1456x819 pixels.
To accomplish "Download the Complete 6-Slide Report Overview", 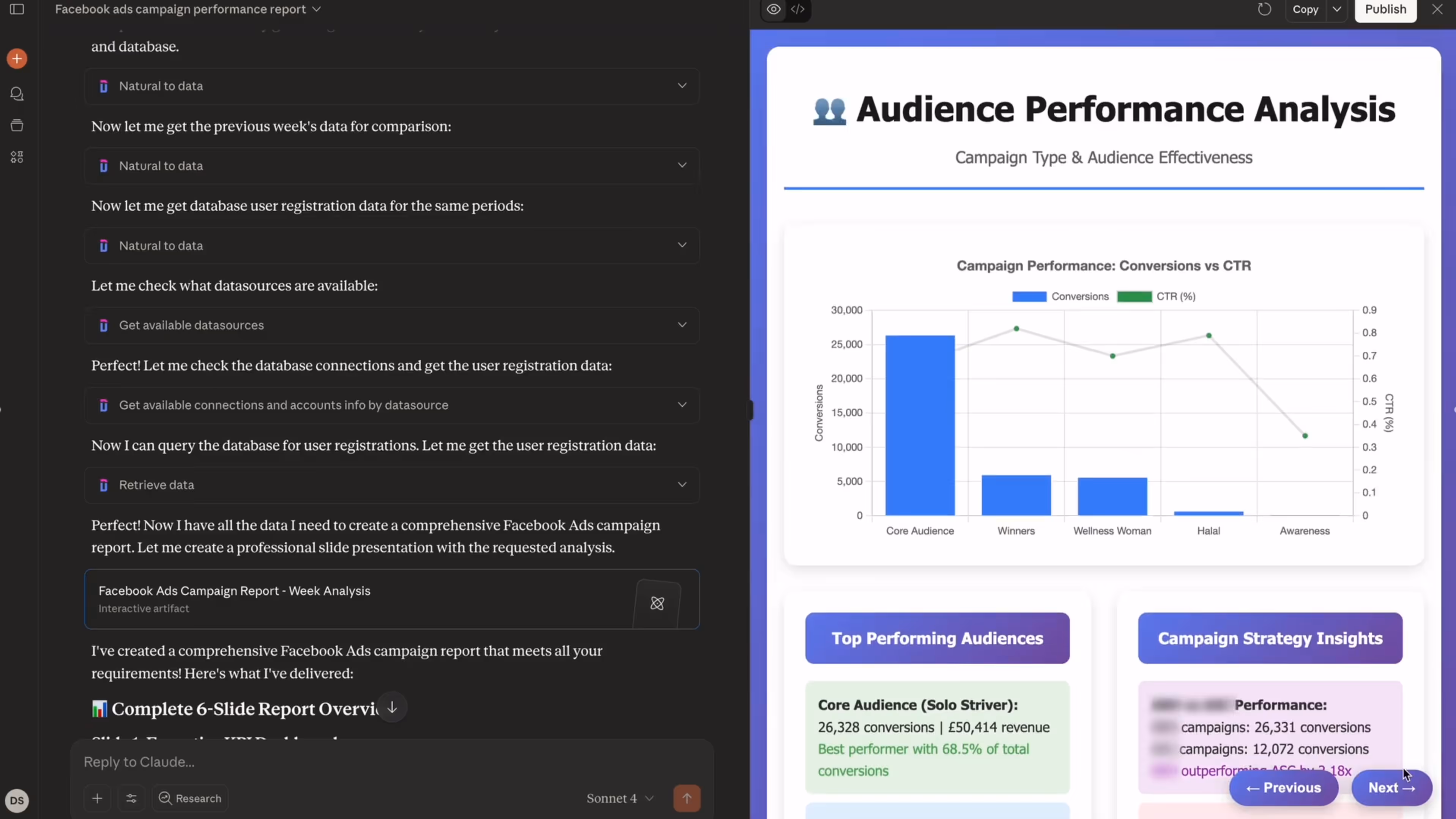I will (392, 707).
